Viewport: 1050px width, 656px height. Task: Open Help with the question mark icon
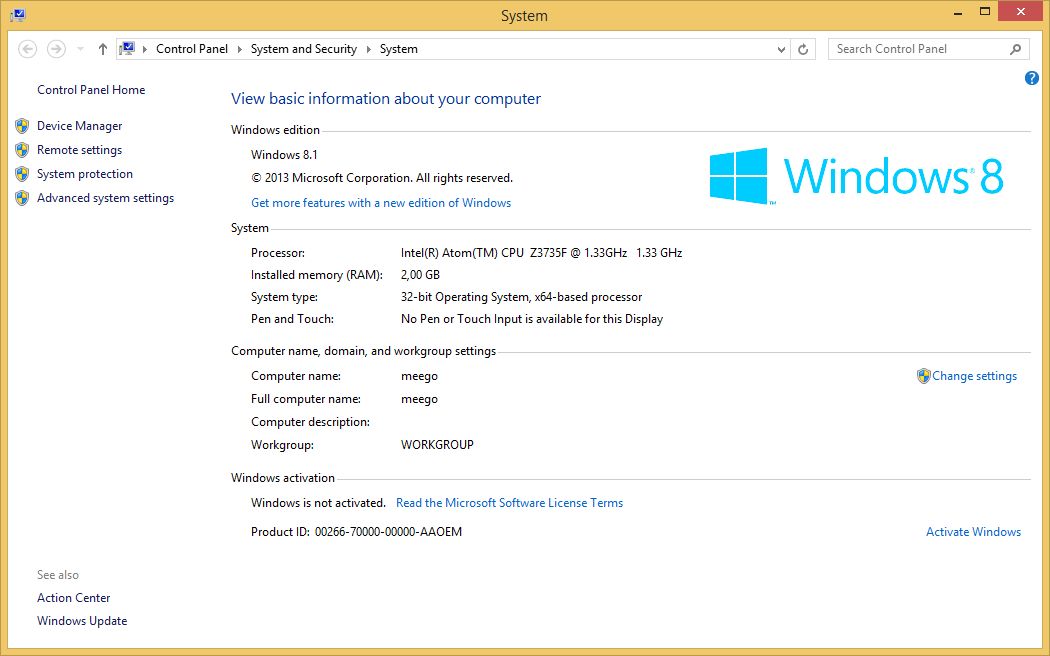pyautogui.click(x=1031, y=78)
